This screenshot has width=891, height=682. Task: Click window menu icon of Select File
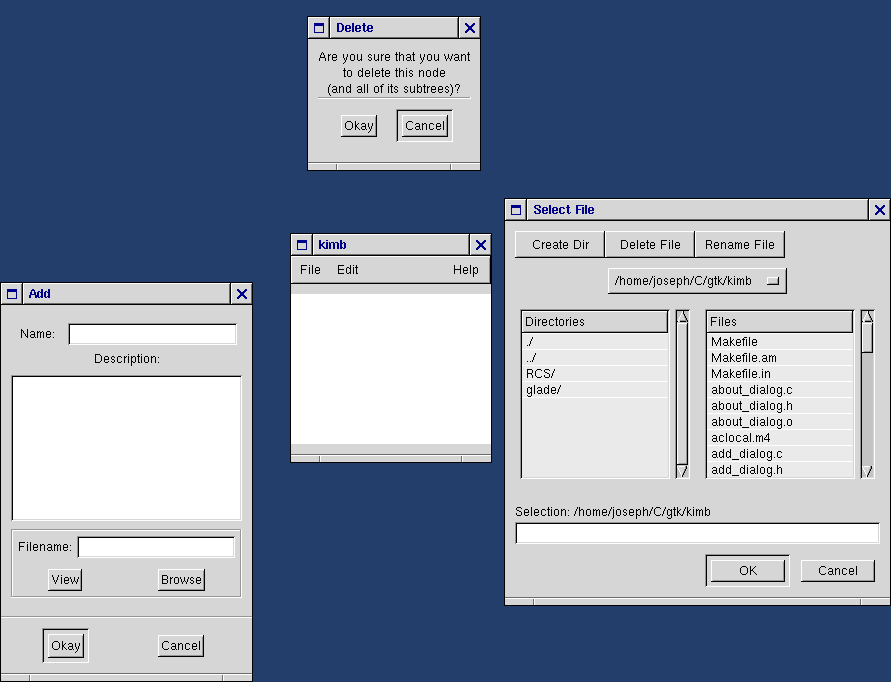[x=517, y=210]
